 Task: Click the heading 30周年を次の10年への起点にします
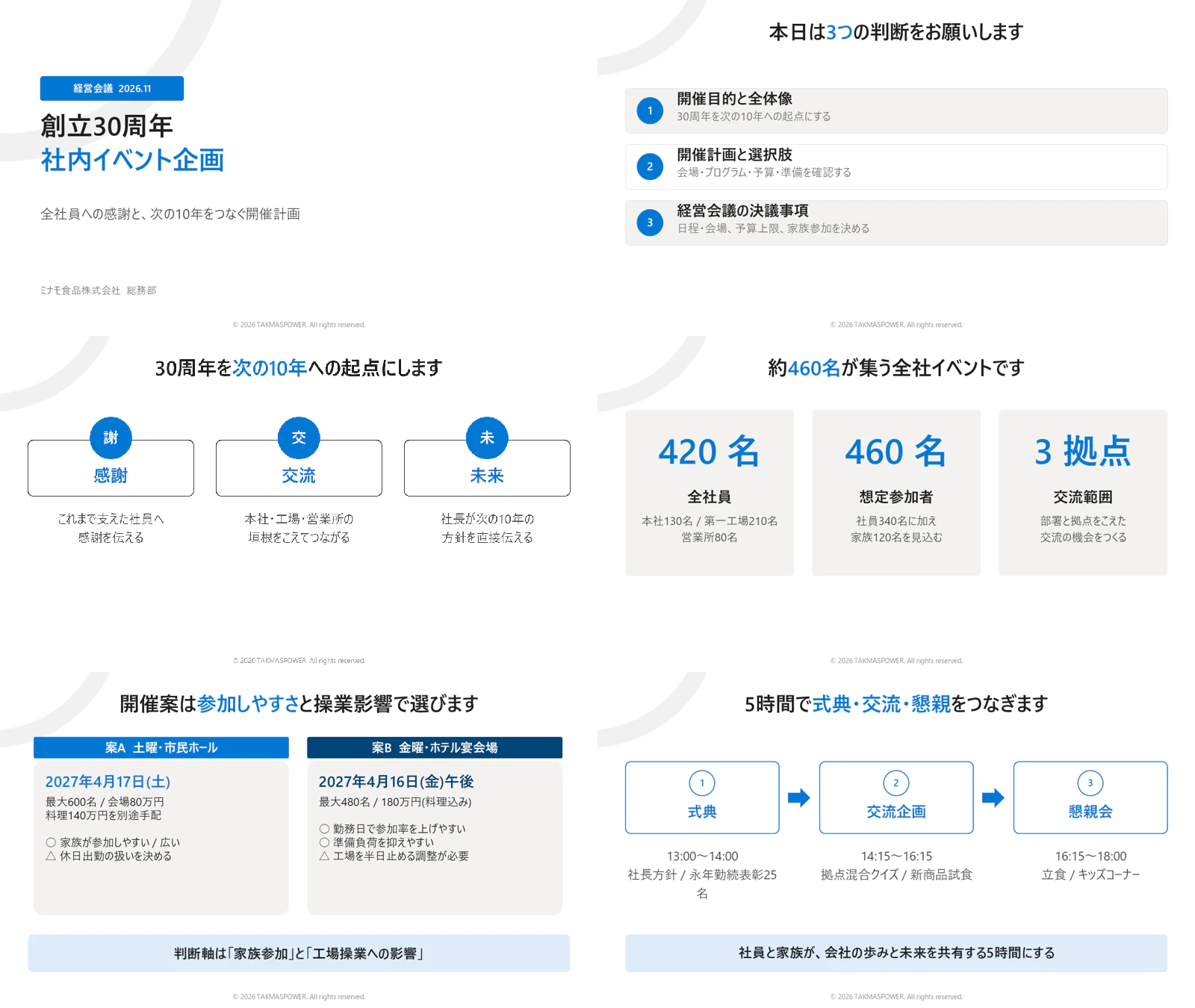(x=299, y=368)
